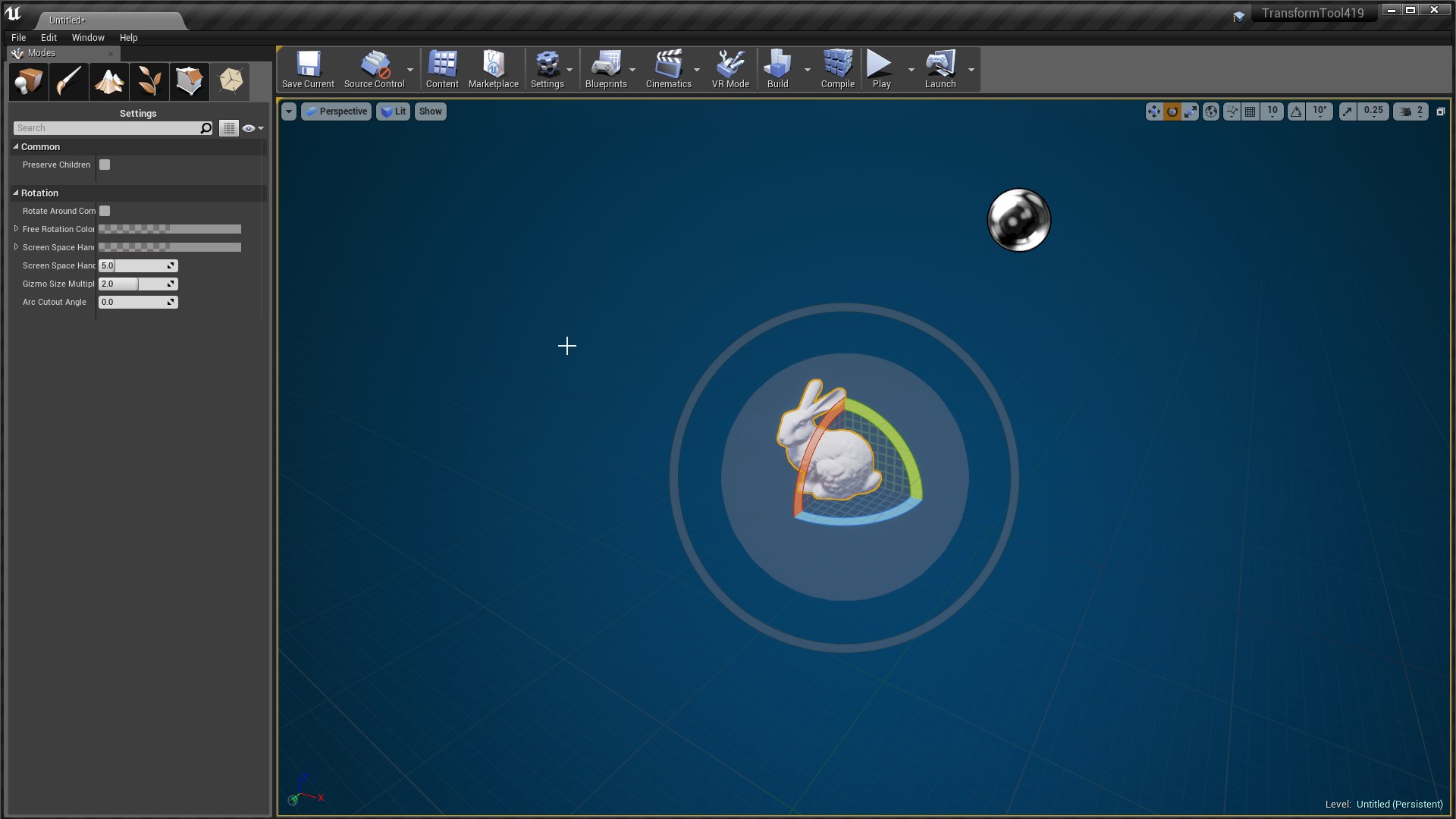Open the rotation snap 10° dropdown
1456x819 pixels.
(x=1319, y=111)
